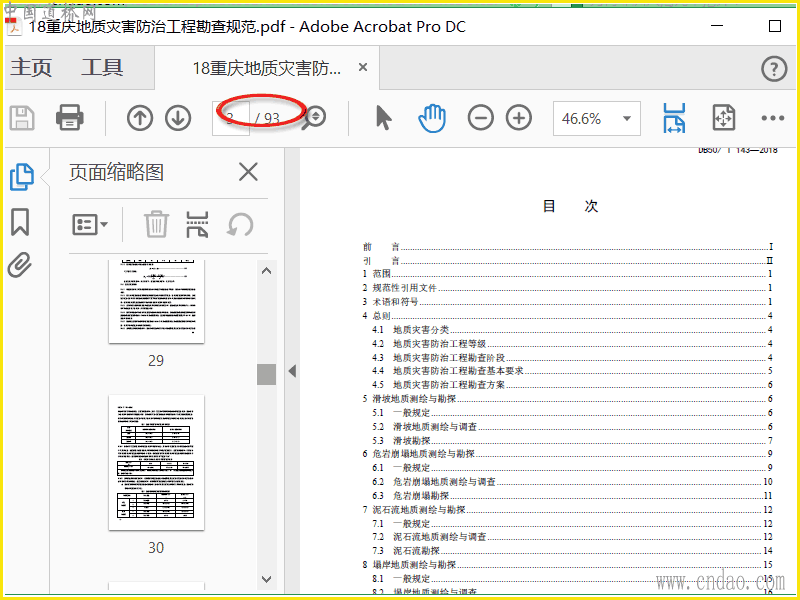
Task: Click entry 4.5 地质灾害防治工程勘查方案
Action: click(572, 385)
